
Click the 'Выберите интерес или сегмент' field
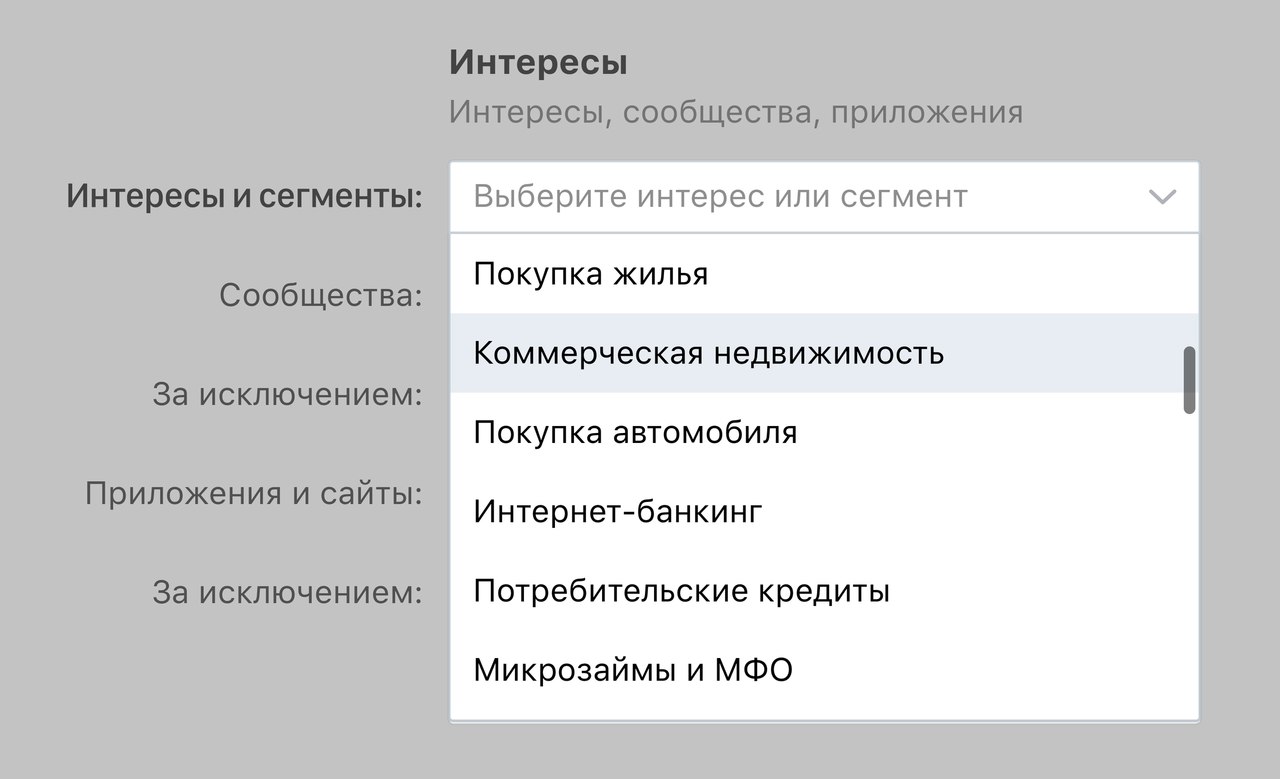tap(720, 196)
